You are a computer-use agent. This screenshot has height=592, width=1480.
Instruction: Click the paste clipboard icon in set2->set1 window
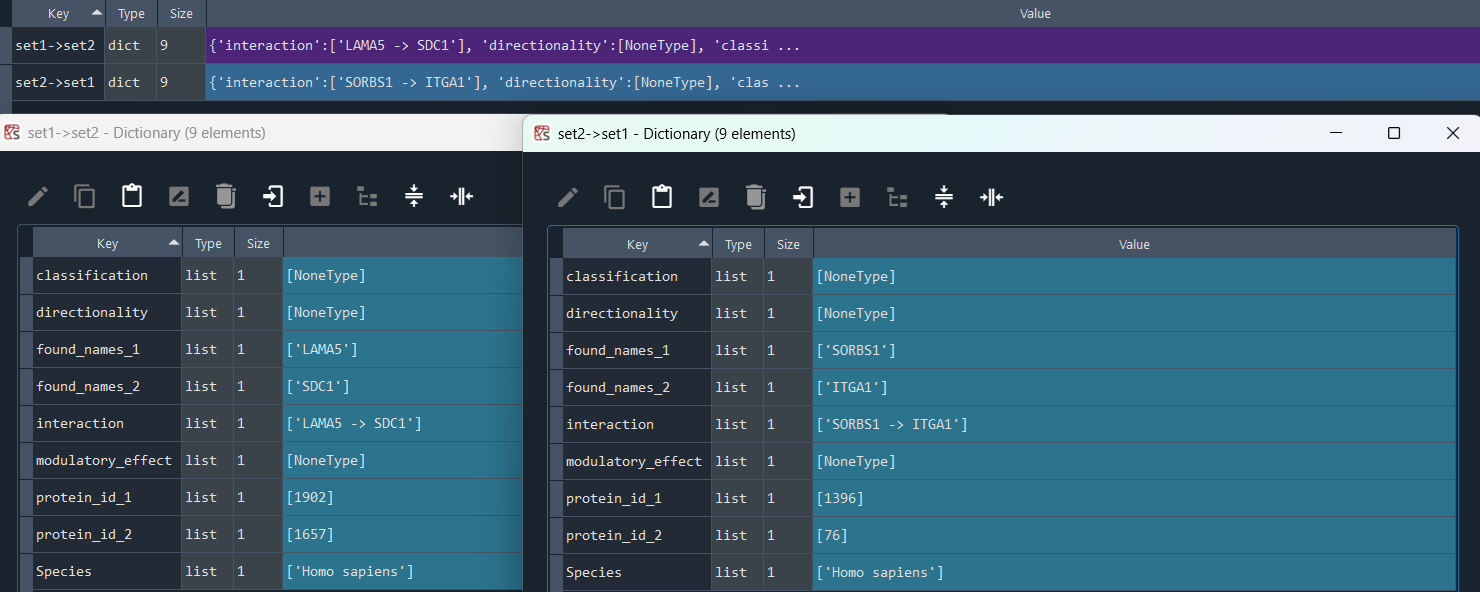pyautogui.click(x=662, y=197)
